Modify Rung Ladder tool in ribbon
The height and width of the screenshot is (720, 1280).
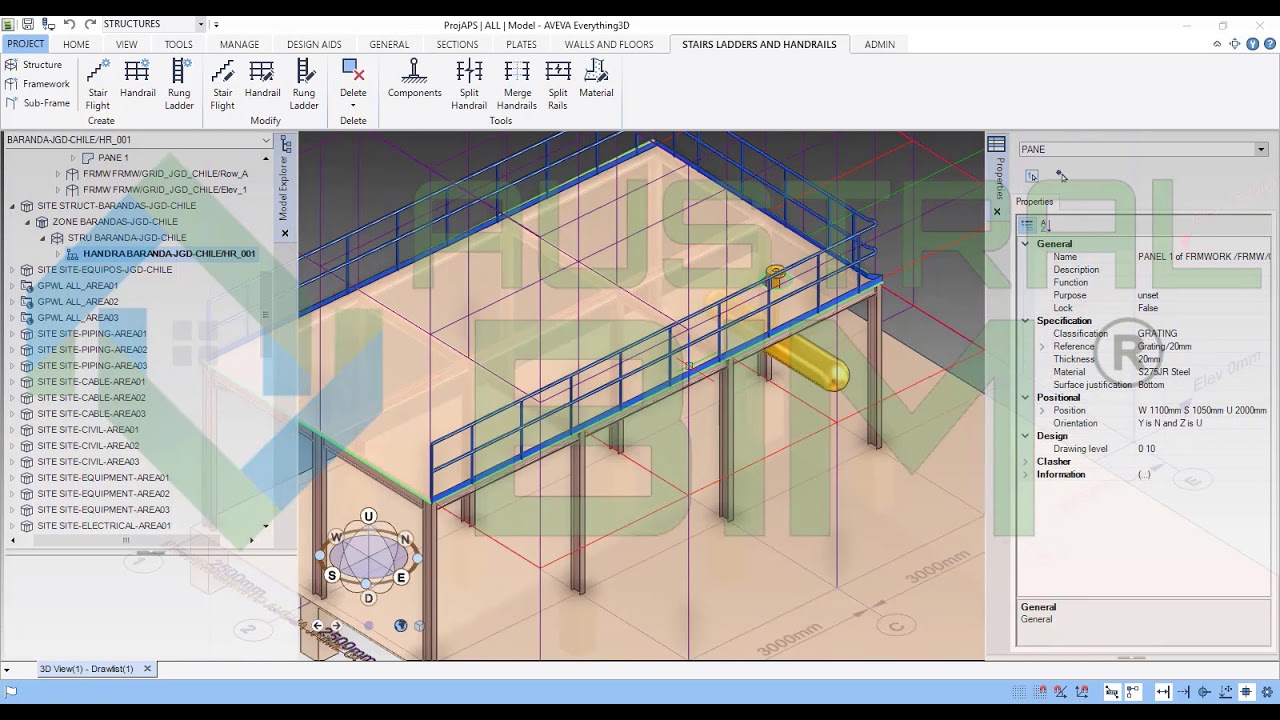tap(304, 84)
